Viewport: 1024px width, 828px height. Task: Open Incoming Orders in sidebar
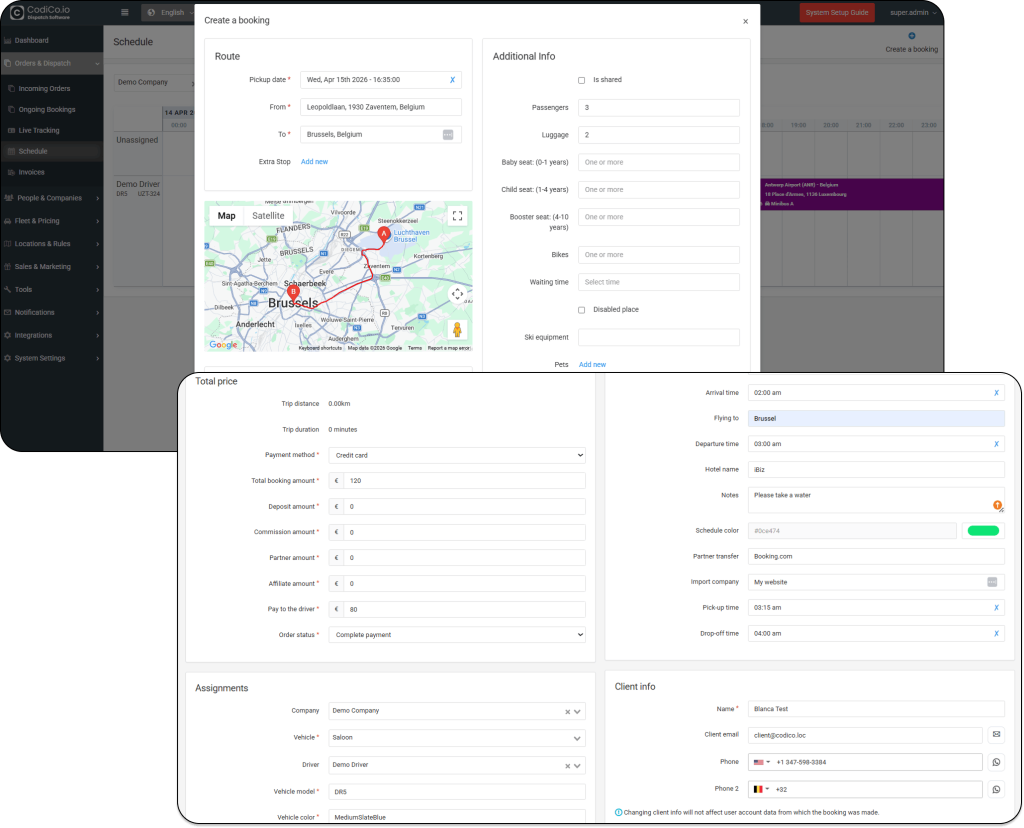point(44,88)
